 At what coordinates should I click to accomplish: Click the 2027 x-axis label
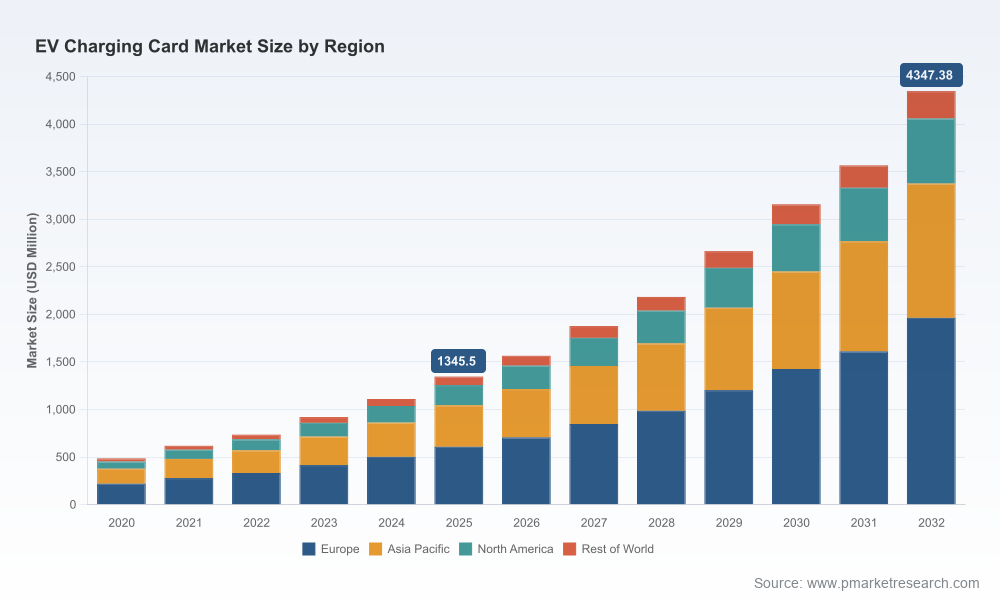click(x=594, y=523)
